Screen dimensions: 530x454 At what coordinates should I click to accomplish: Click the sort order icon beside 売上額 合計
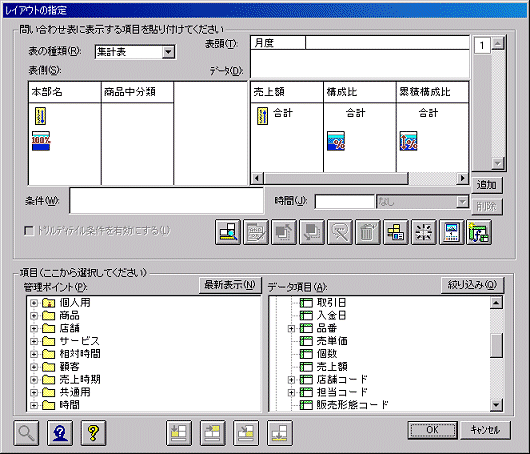263,116
